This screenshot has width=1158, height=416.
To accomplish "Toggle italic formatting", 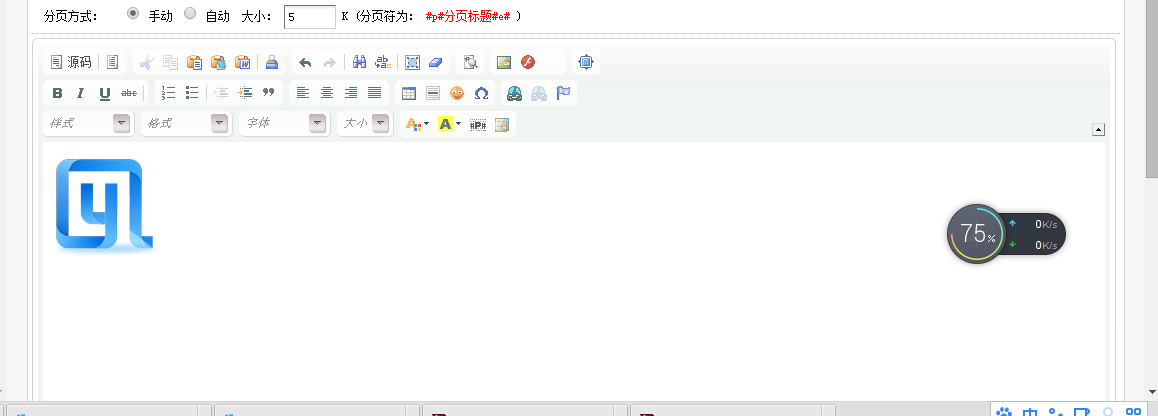I will (81, 93).
